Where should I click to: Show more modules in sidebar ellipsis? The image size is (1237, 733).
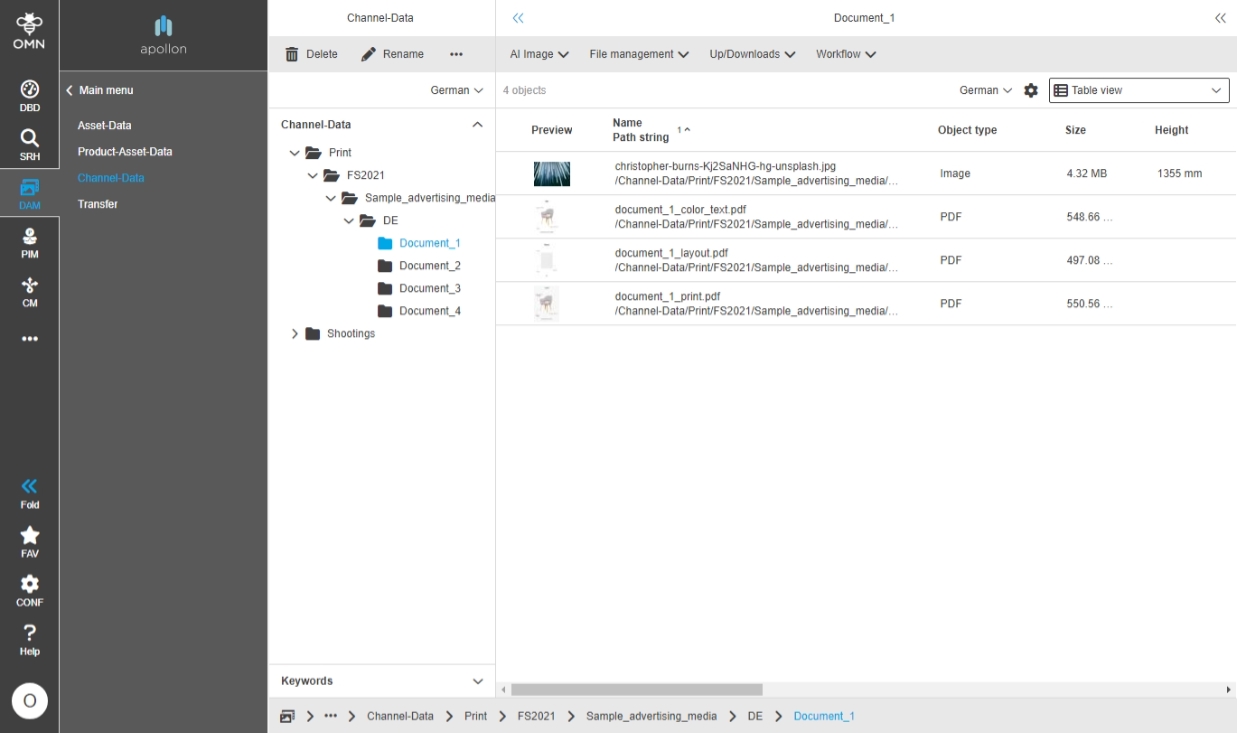[x=29, y=339]
